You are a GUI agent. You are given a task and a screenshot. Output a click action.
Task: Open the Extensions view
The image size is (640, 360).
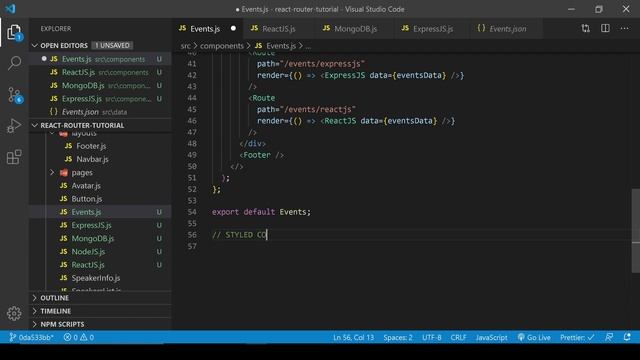pyautogui.click(x=14, y=157)
